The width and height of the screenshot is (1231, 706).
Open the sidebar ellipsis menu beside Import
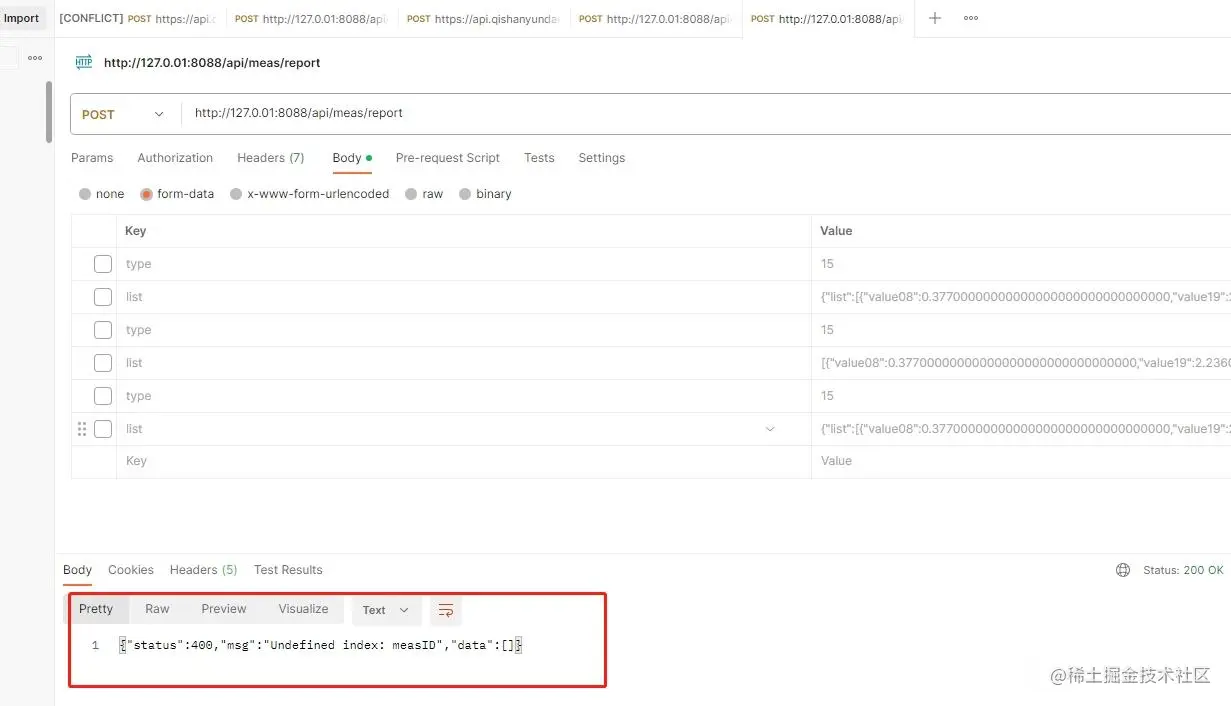(35, 58)
